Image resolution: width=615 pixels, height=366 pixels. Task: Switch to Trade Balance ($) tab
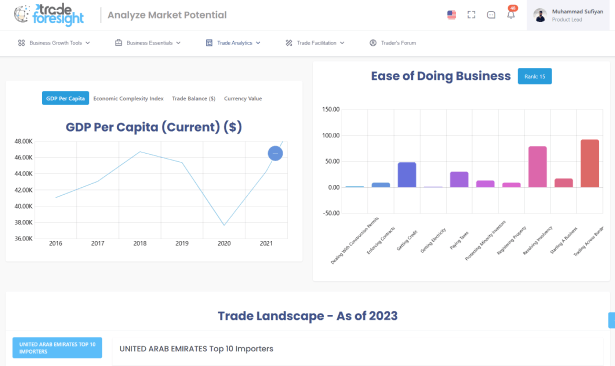click(x=194, y=98)
